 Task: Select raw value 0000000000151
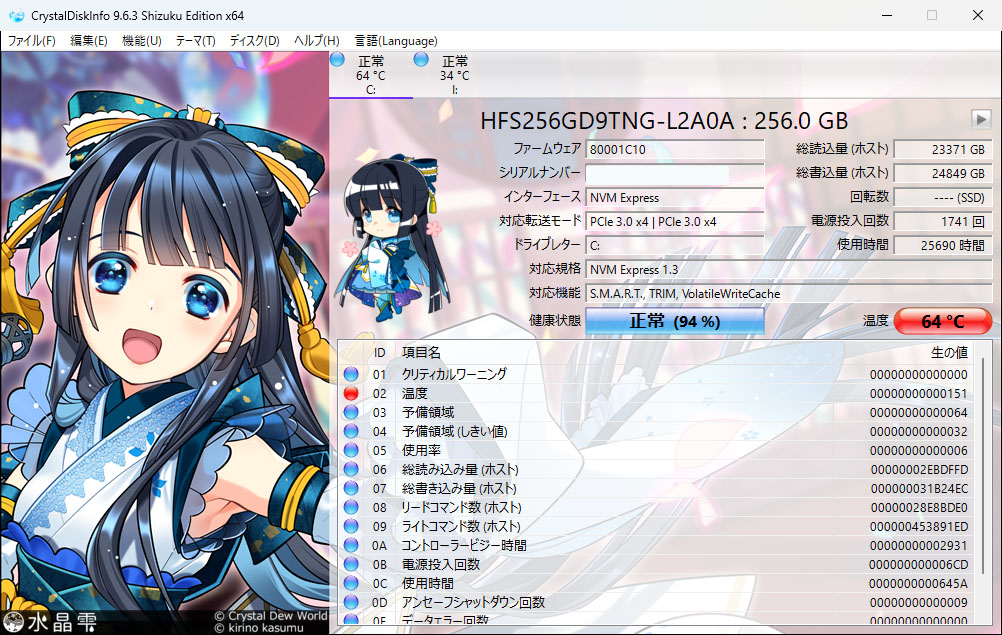[x=918, y=394]
